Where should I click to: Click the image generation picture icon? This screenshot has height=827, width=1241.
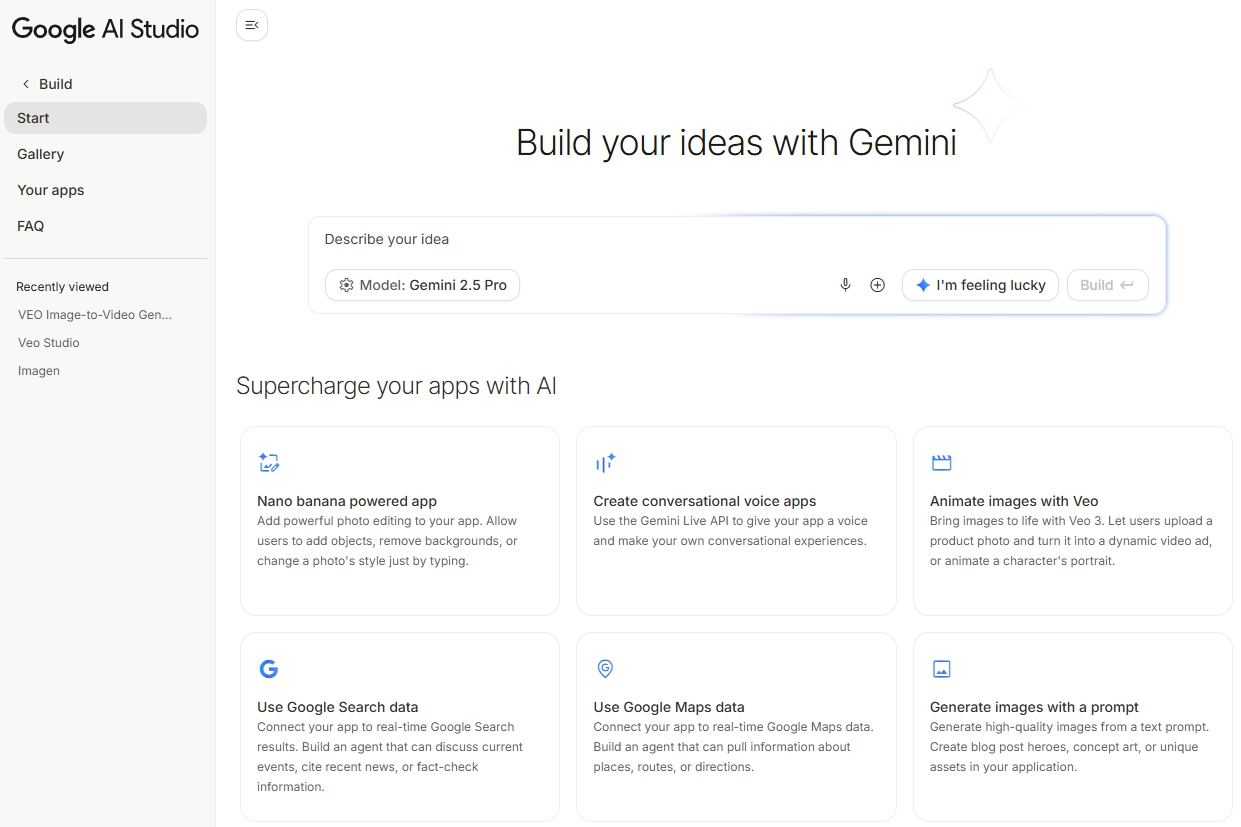pyautogui.click(x=941, y=669)
